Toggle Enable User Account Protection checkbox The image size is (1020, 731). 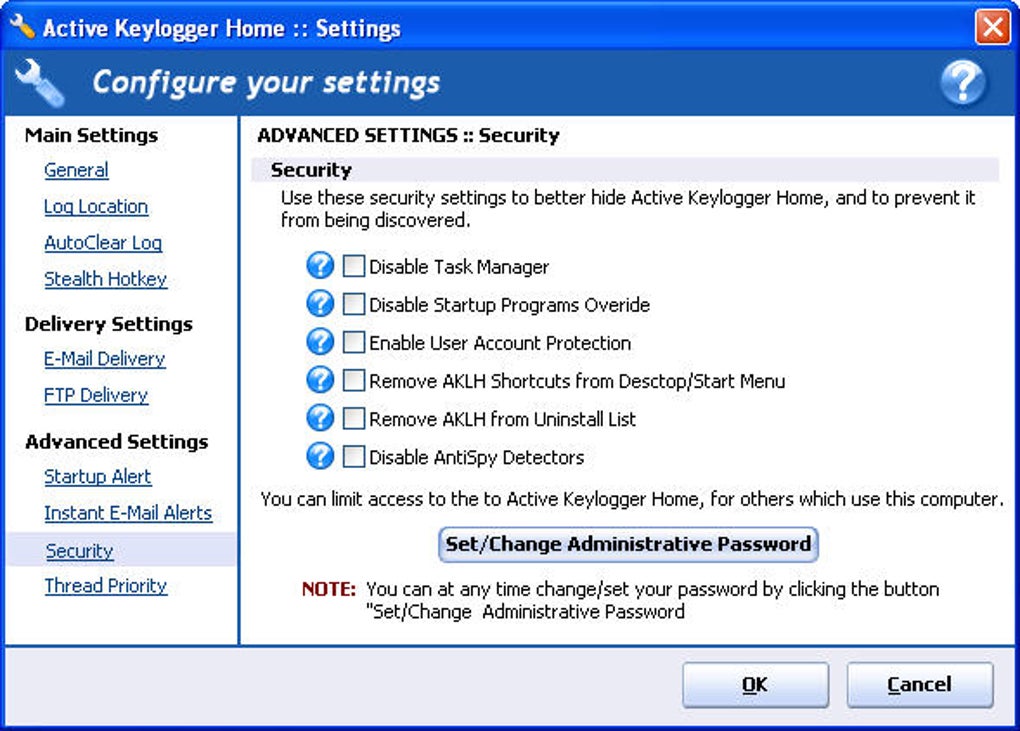(x=354, y=343)
